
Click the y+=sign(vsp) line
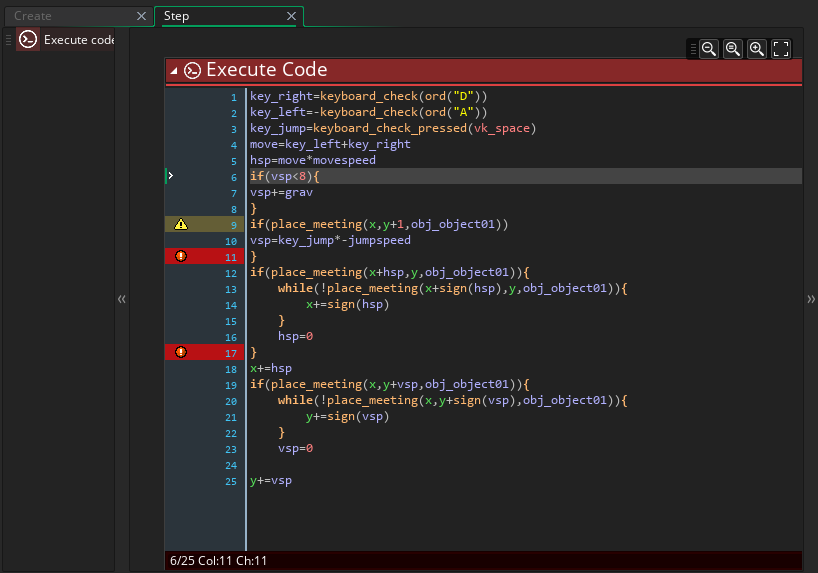pyautogui.click(x=347, y=416)
